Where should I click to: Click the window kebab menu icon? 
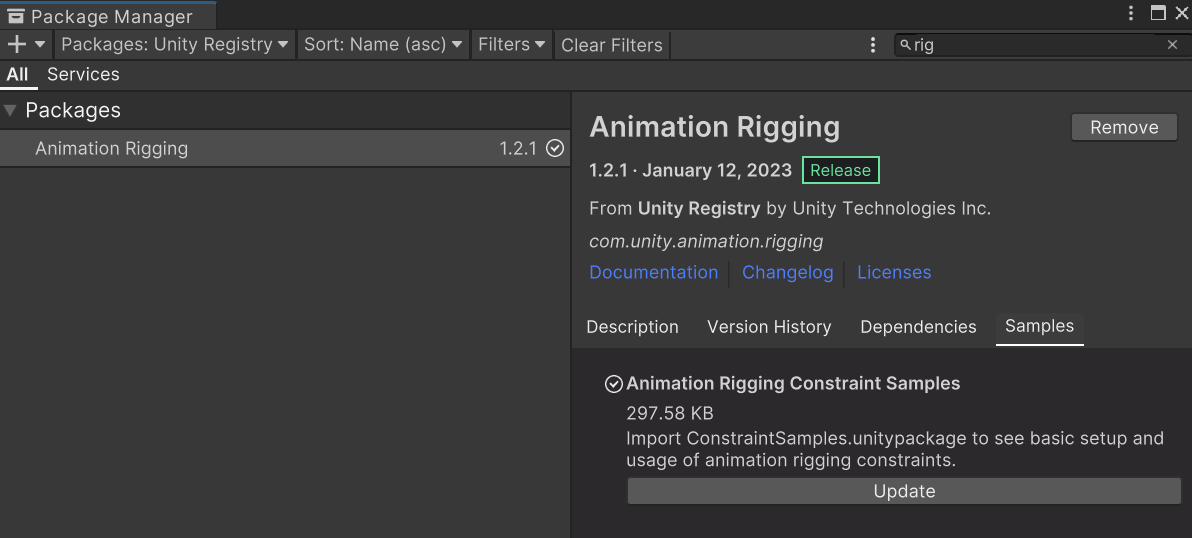1131,14
